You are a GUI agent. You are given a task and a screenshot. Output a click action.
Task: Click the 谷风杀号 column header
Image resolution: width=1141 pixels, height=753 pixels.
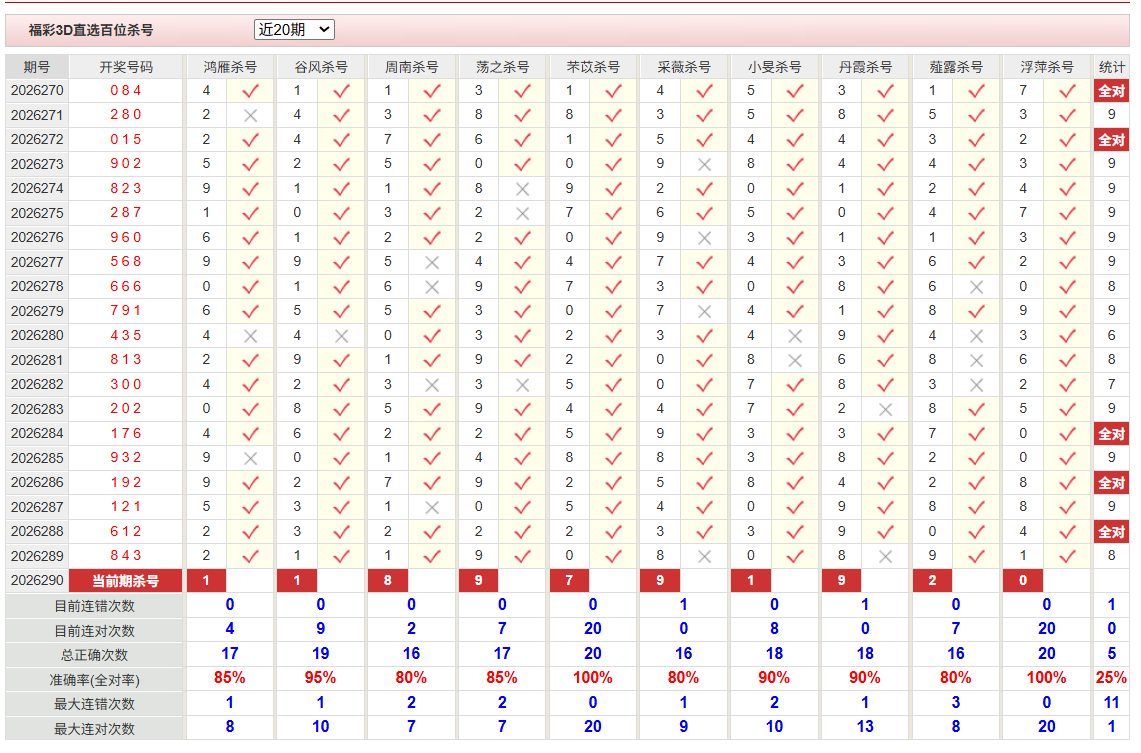[321, 67]
